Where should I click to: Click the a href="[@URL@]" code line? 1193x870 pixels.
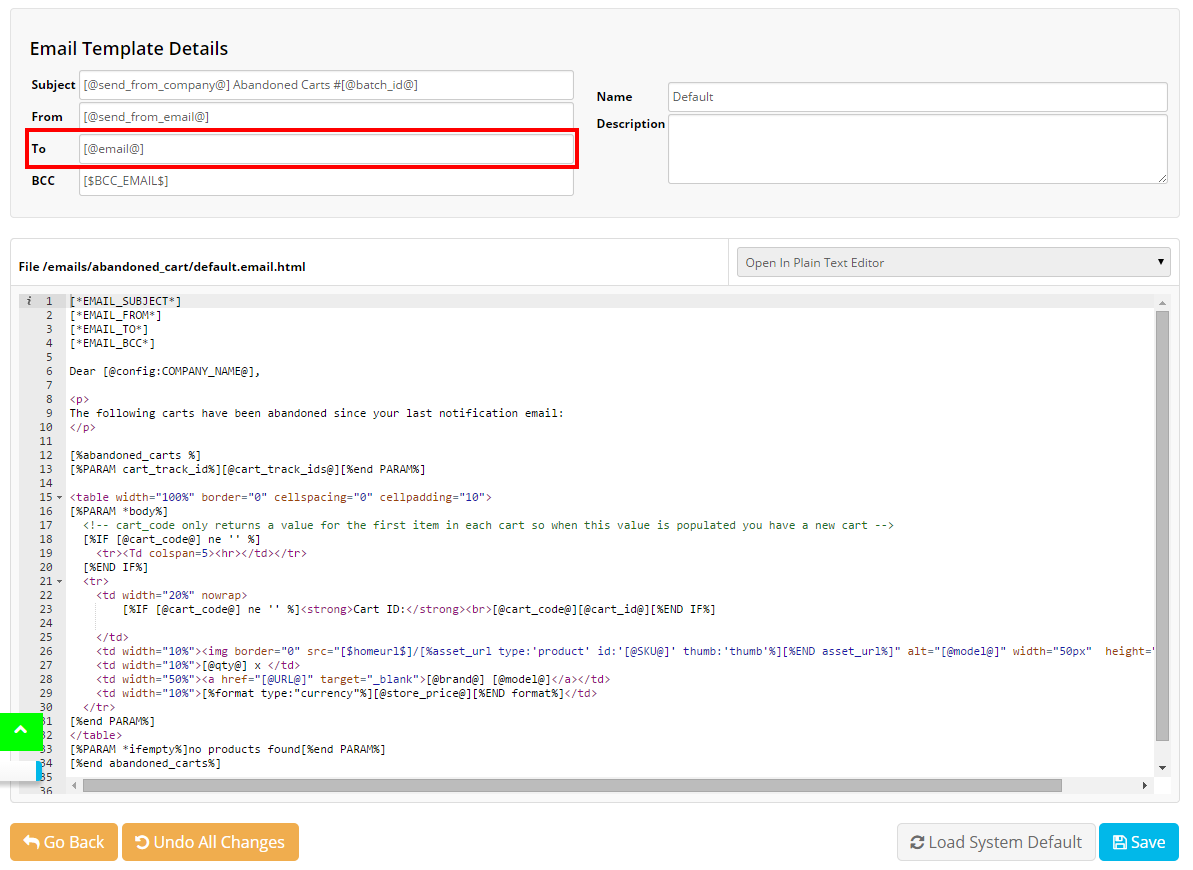pos(353,680)
